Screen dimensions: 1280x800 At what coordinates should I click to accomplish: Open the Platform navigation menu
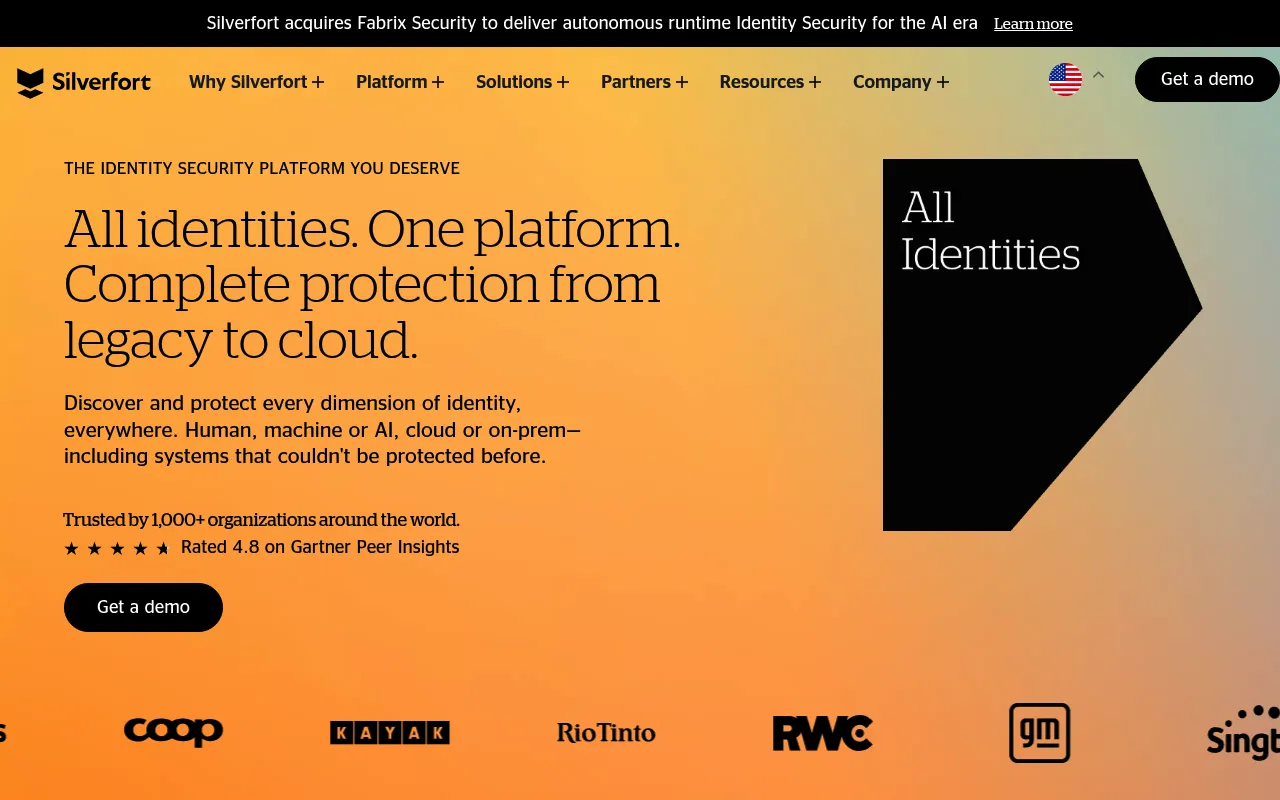coord(400,82)
